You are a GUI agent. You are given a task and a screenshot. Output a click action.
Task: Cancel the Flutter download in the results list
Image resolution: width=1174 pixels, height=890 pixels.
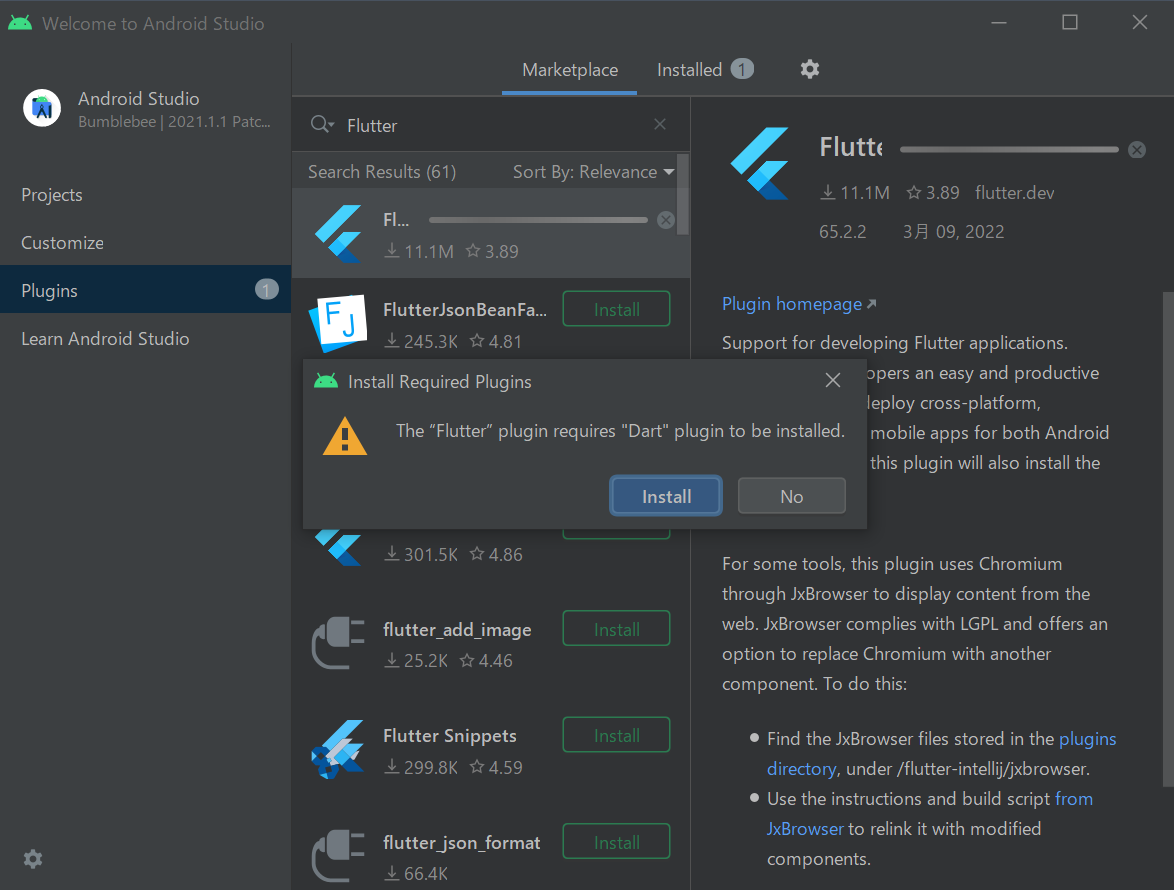[666, 220]
